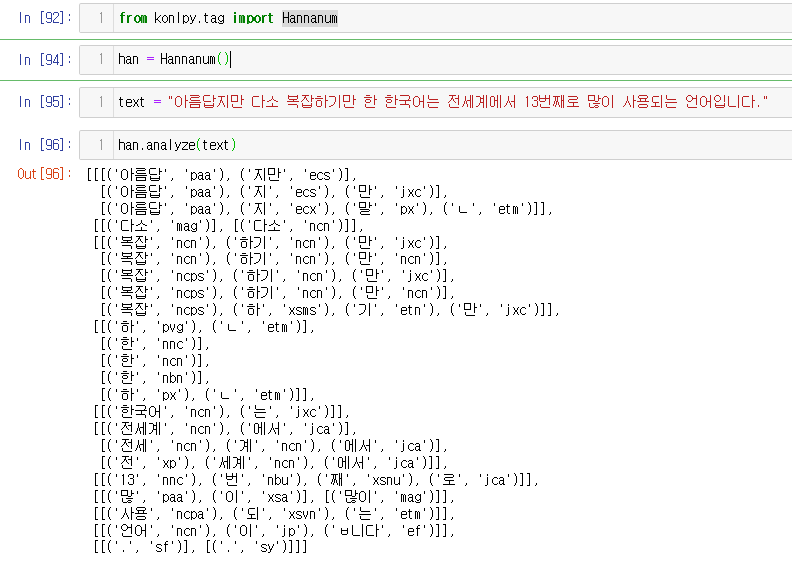Click output line with '지만', 'ecs'

pyautogui.click(x=222, y=175)
